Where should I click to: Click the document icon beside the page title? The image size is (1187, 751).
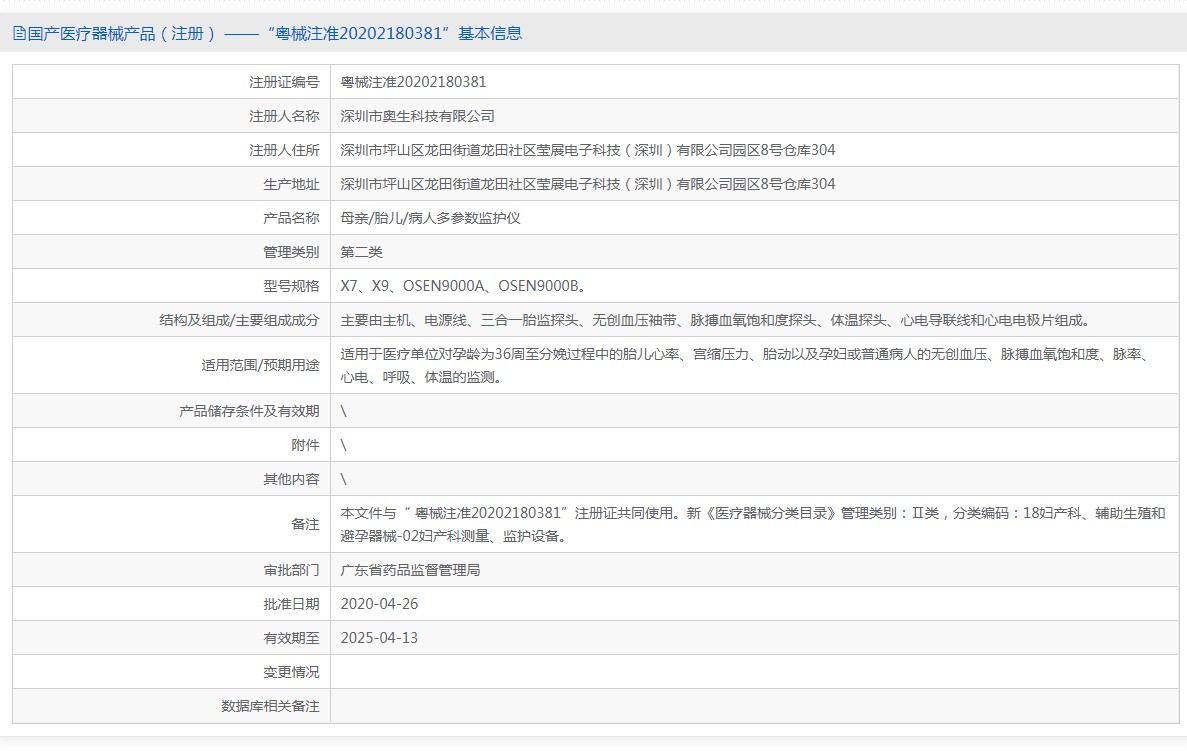click(18, 33)
